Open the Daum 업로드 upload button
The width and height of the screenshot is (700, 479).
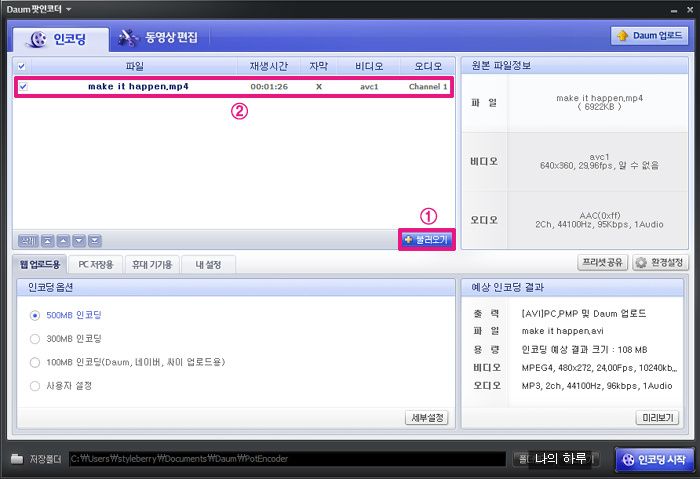point(650,36)
